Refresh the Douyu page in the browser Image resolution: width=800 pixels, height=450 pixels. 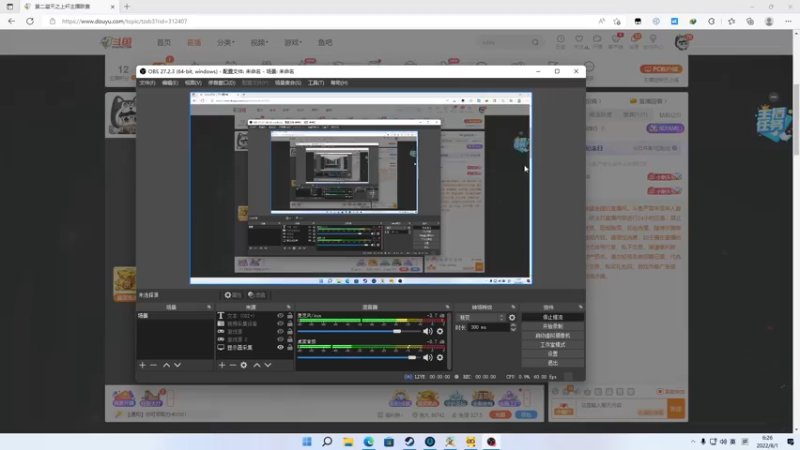pyautogui.click(x=30, y=21)
